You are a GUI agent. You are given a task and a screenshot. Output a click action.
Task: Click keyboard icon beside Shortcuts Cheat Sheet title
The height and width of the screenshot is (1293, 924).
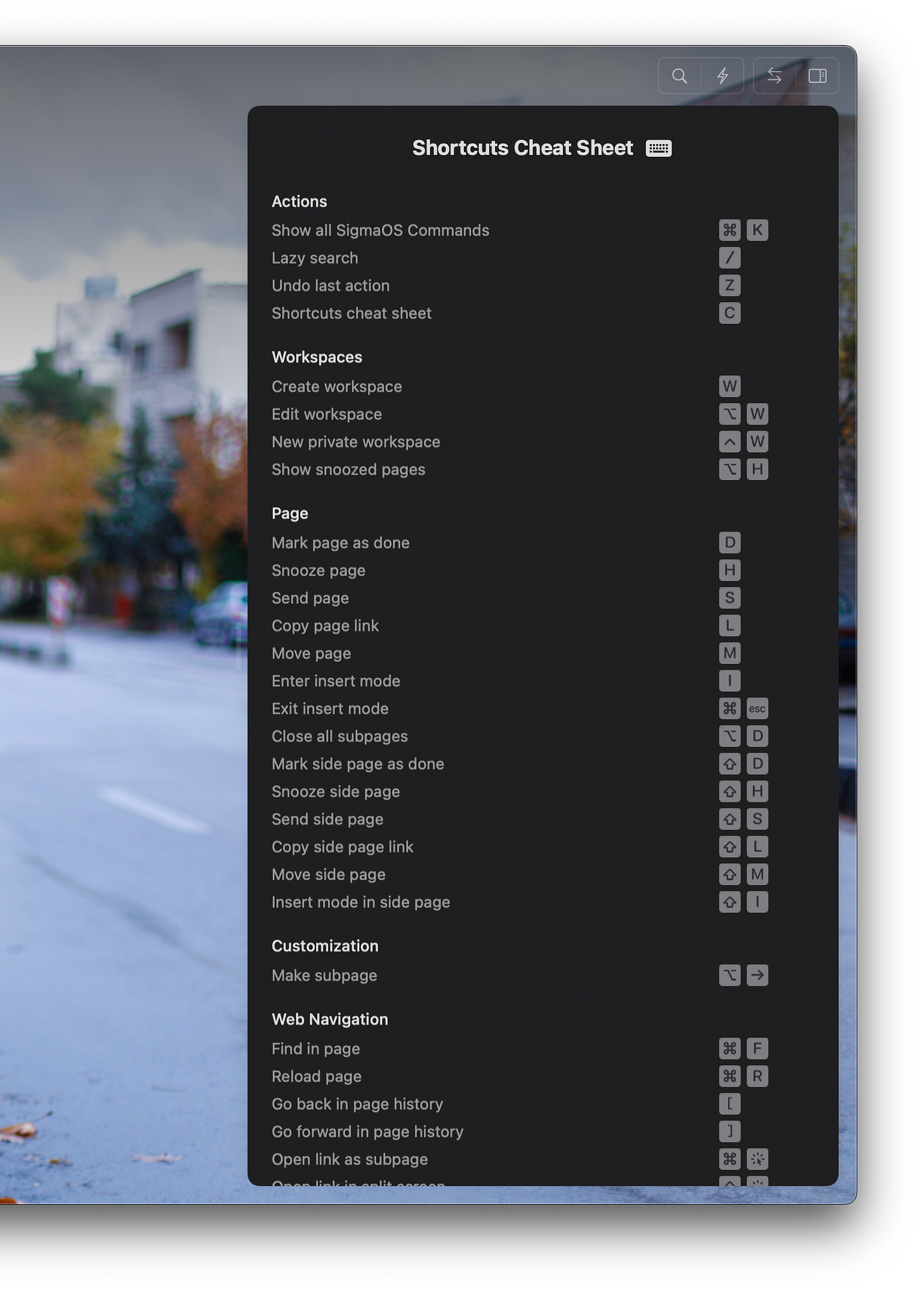click(659, 148)
